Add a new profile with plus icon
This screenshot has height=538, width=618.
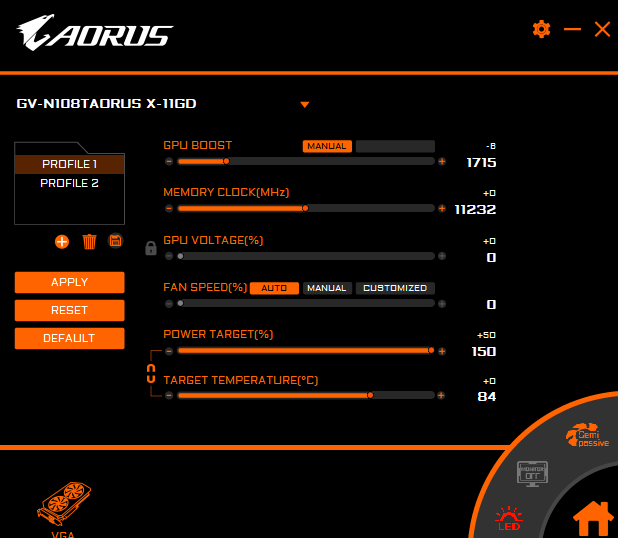point(62,242)
